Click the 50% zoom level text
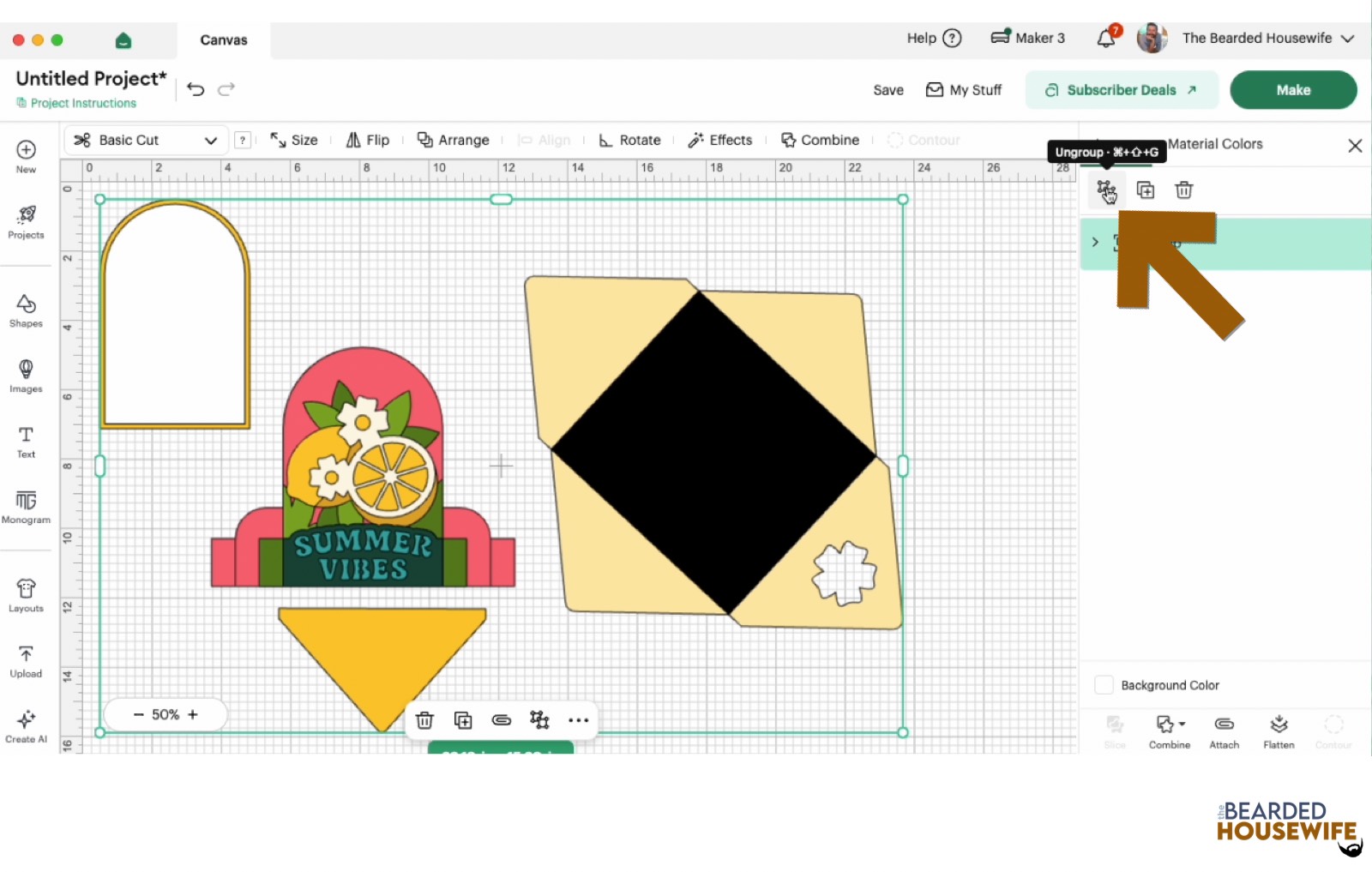The height and width of the screenshot is (872, 1372). 165,714
